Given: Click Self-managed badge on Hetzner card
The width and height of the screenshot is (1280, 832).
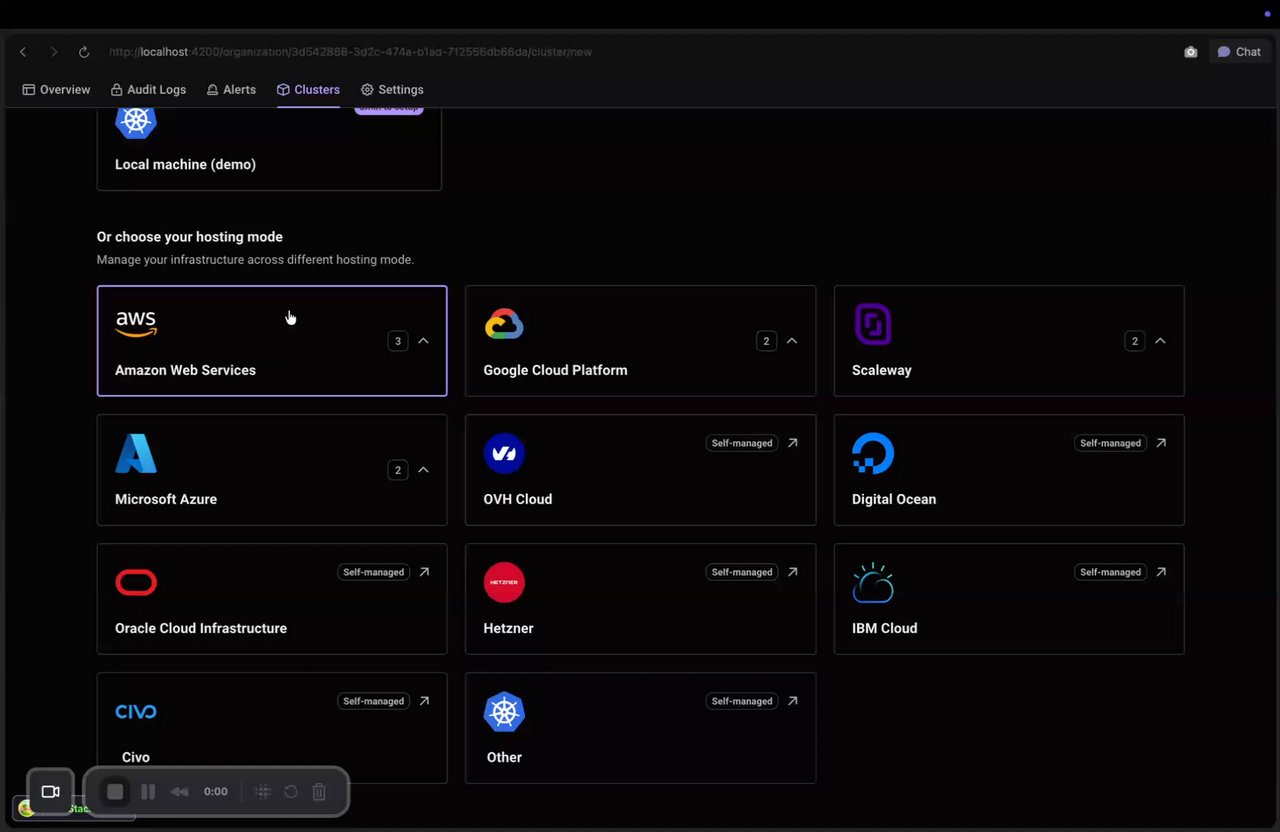Looking at the screenshot, I should click(x=742, y=572).
